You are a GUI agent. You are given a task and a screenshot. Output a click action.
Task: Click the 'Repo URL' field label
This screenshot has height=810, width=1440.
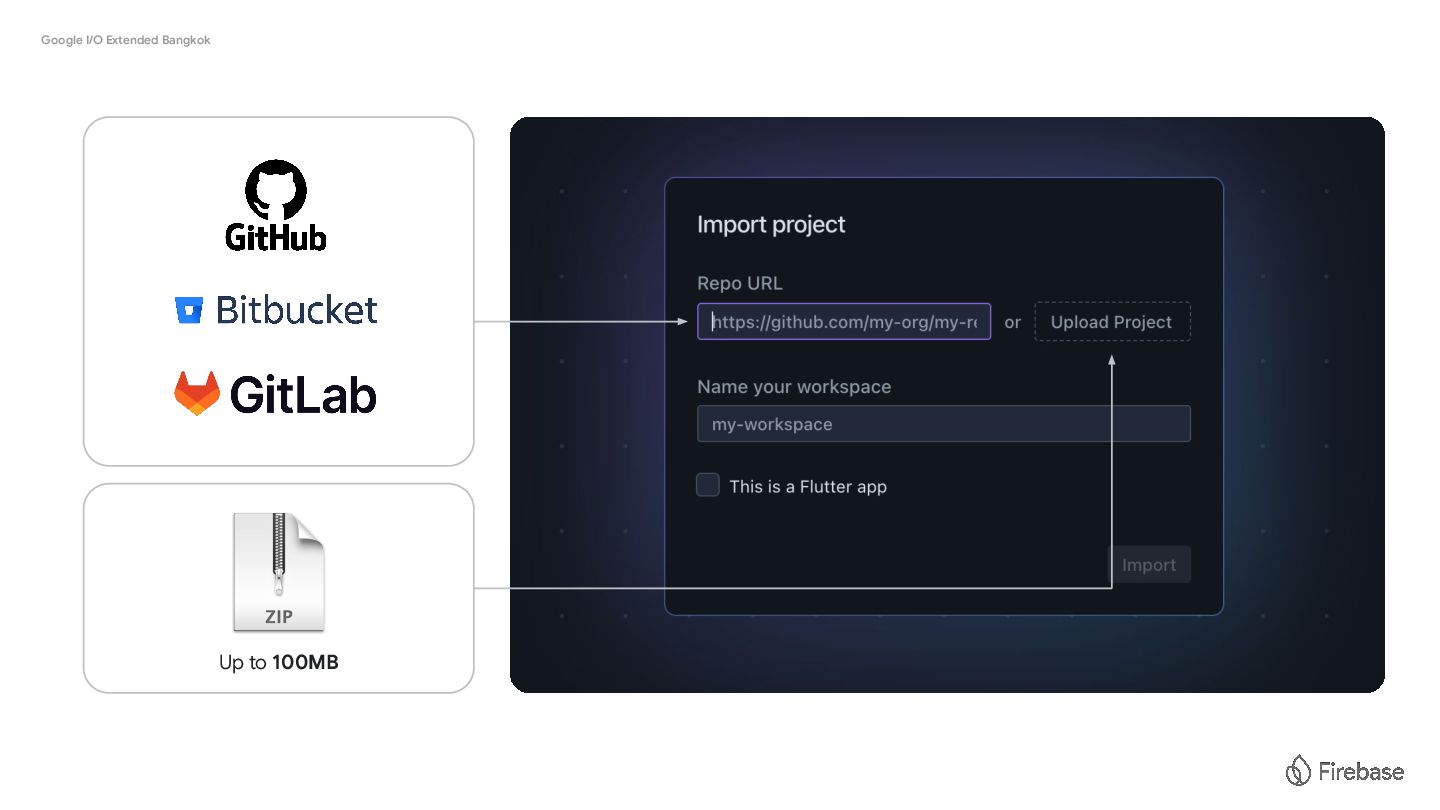(x=740, y=283)
